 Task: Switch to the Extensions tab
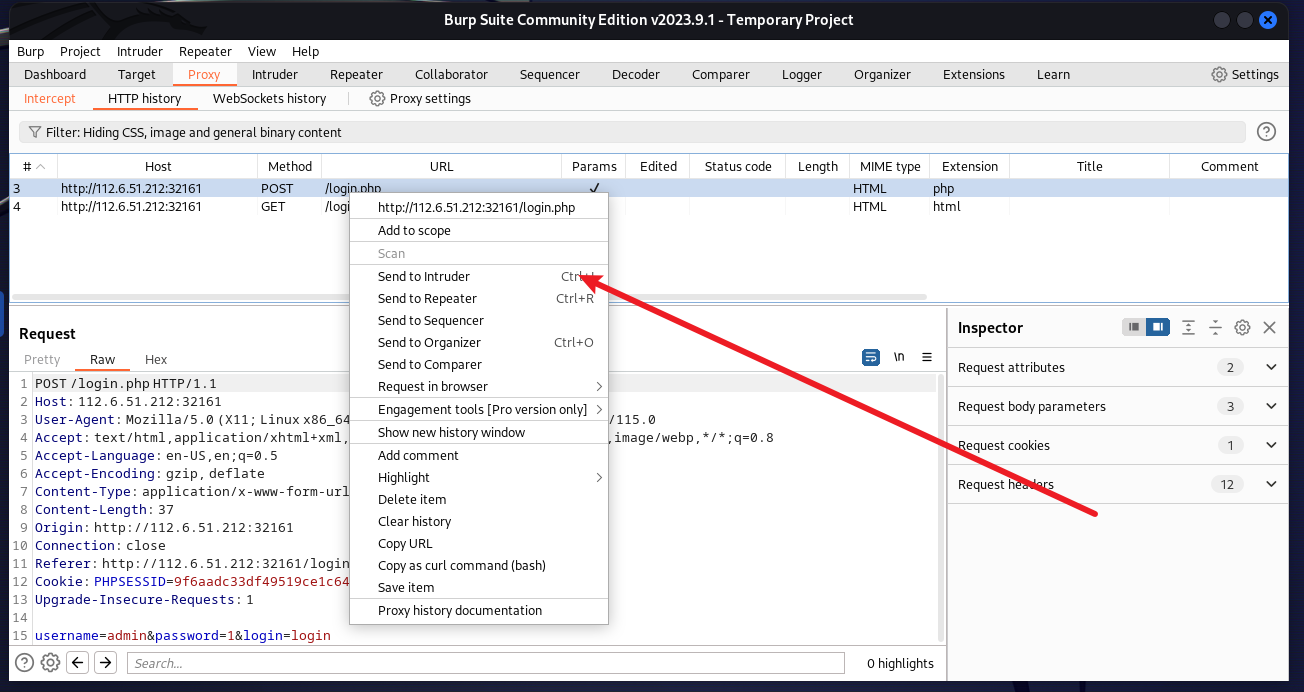(x=974, y=74)
